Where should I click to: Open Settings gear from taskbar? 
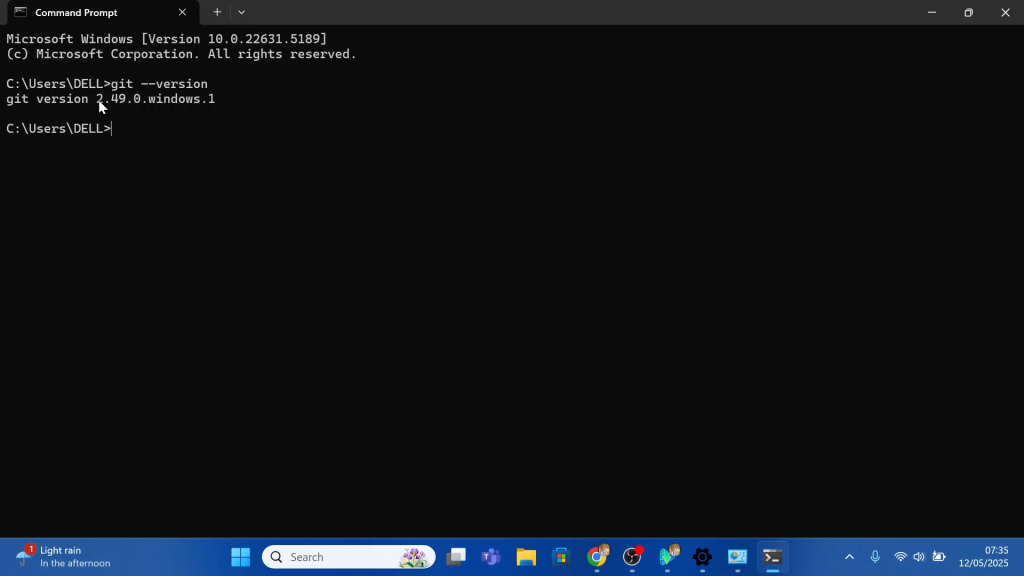point(703,557)
